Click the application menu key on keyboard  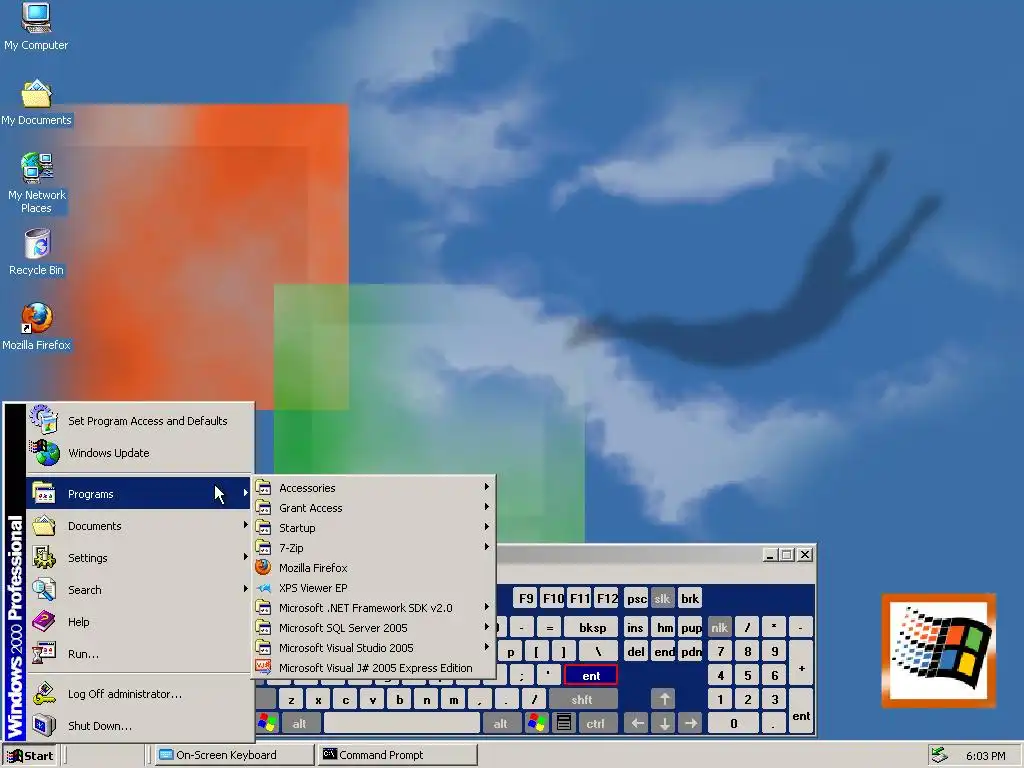(564, 723)
